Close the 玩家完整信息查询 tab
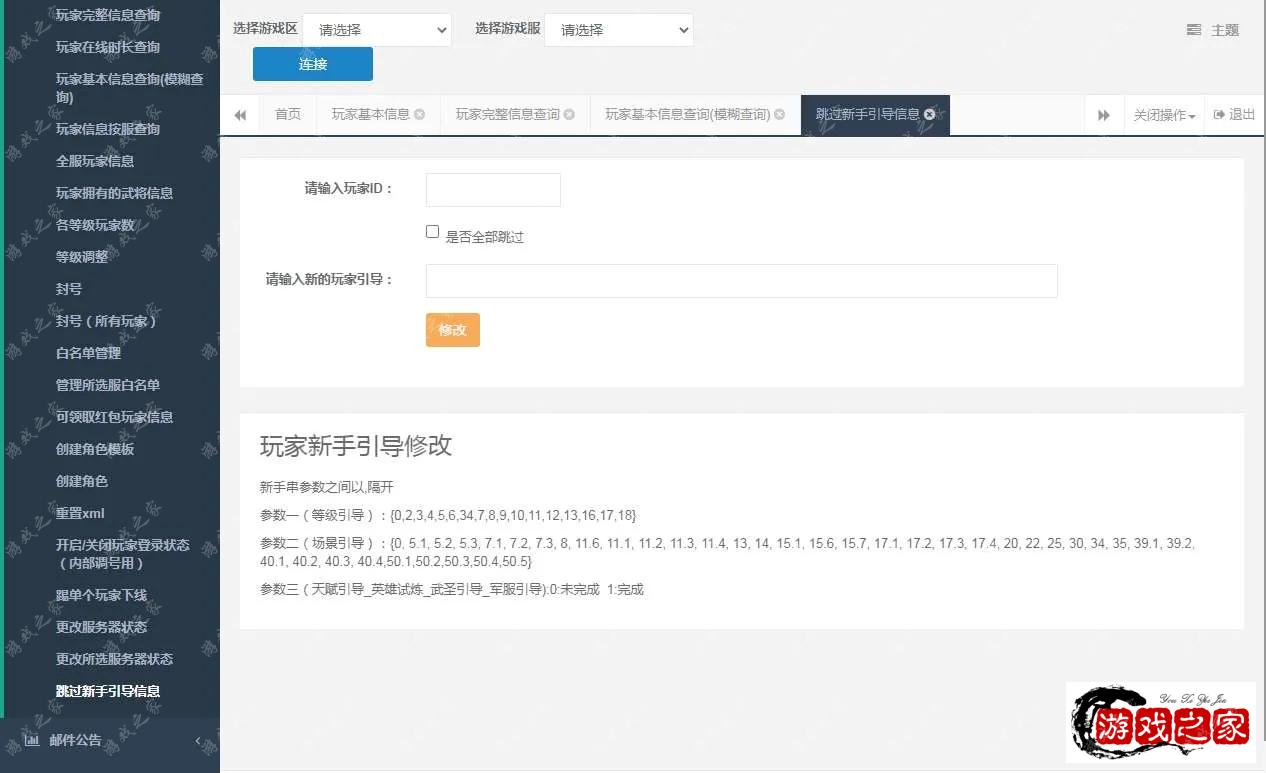 pyautogui.click(x=570, y=114)
